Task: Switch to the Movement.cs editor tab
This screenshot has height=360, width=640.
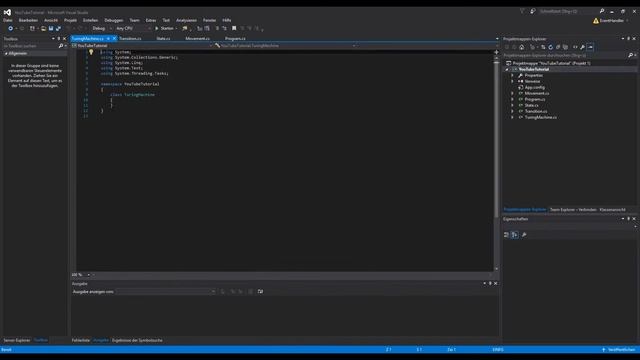Action: 198,38
